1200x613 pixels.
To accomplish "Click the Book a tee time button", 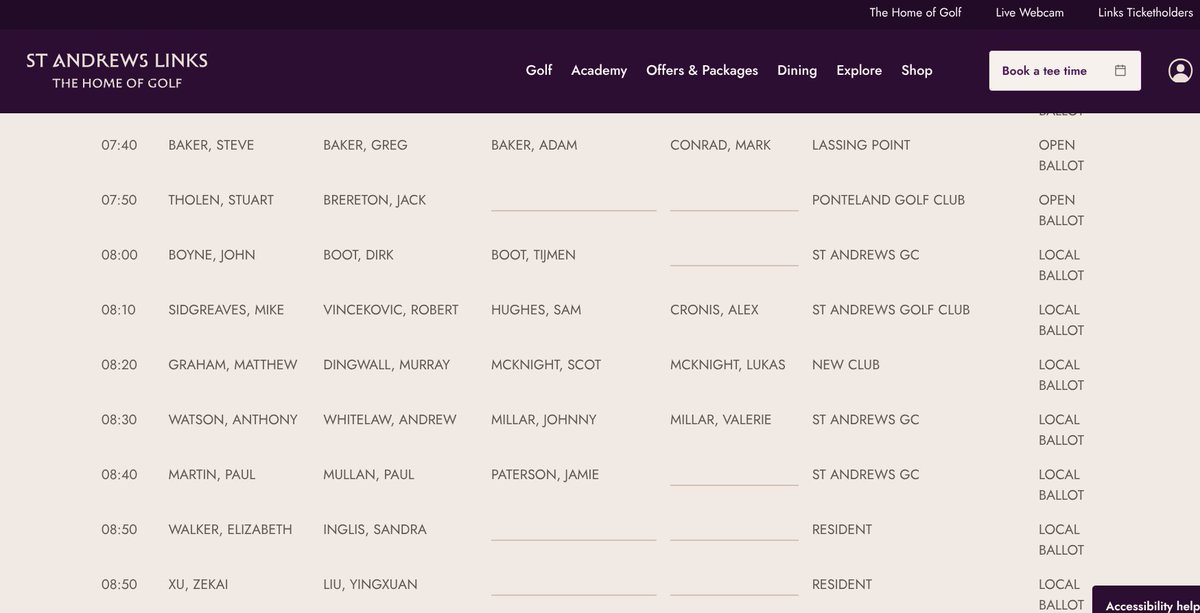I will (1065, 71).
